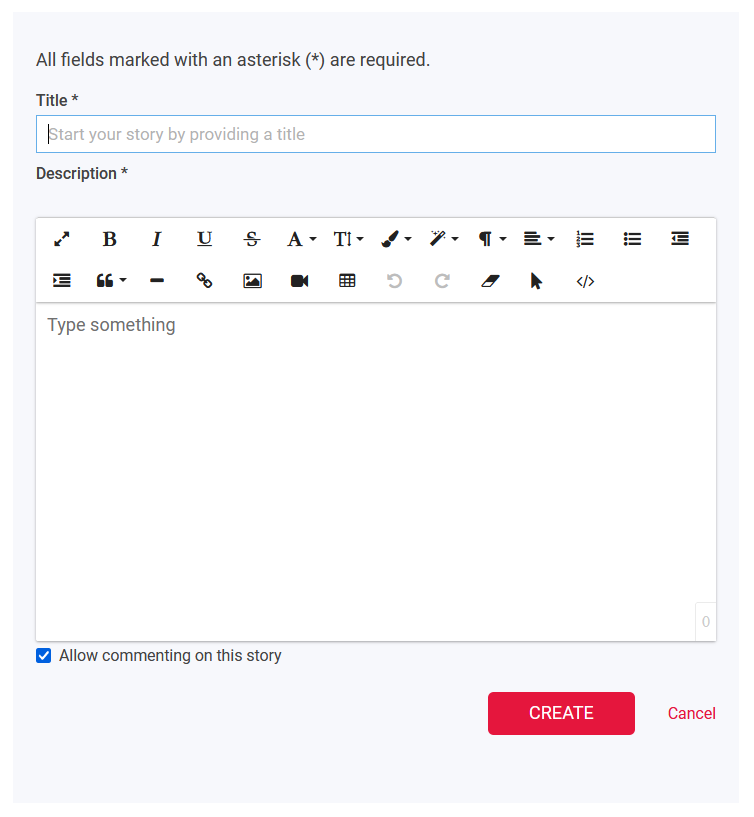Uncheck Allow commenting on this story
Screen dimensions: 754x817
coord(44,655)
